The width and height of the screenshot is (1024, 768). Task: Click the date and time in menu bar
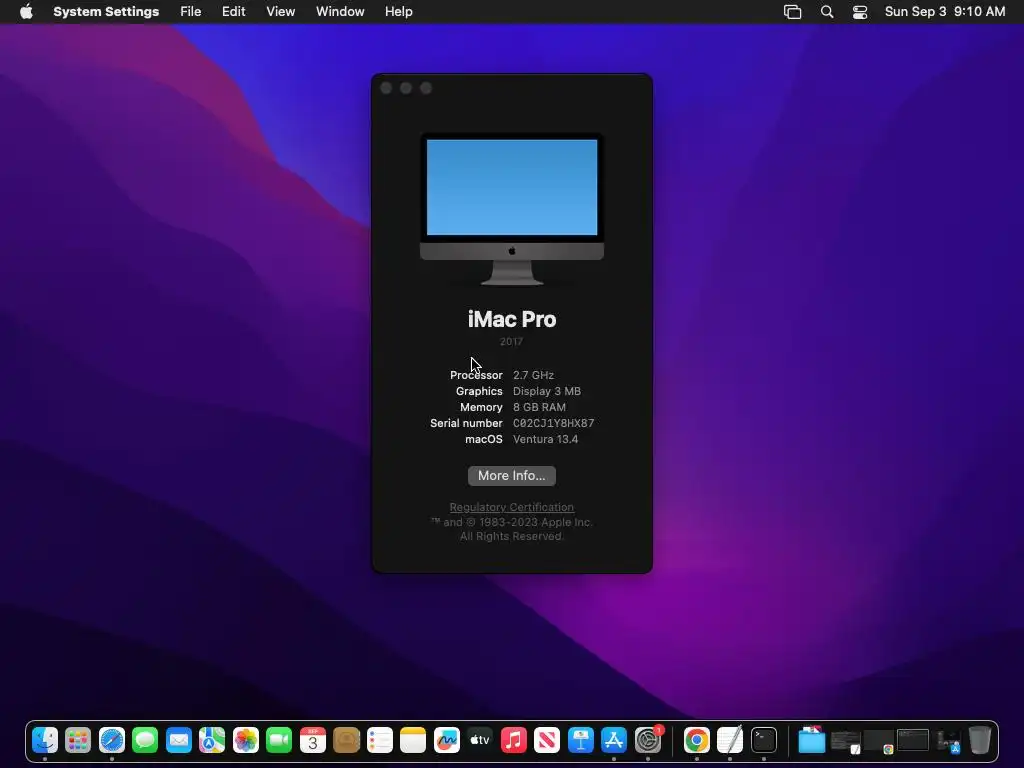[944, 11]
